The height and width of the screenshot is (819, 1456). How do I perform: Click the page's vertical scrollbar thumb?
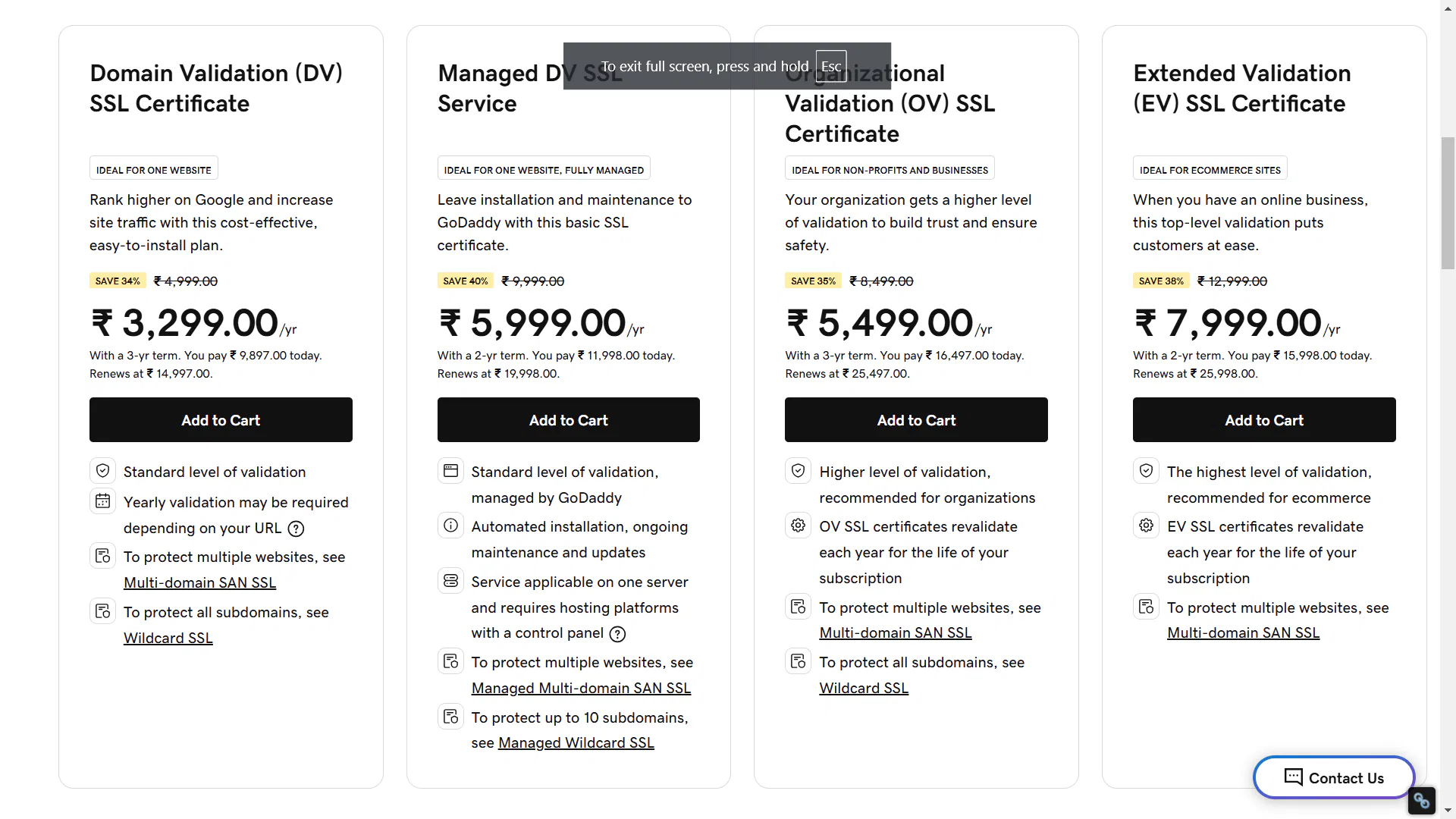pos(1448,203)
